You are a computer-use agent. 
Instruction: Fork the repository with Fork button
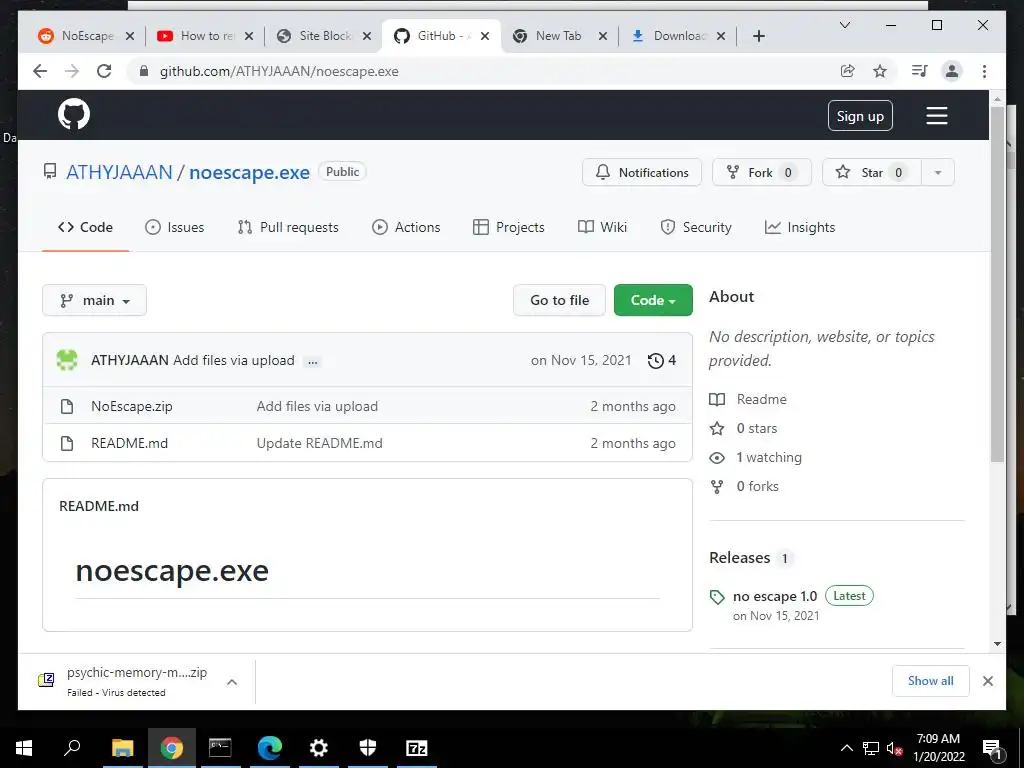[x=761, y=172]
